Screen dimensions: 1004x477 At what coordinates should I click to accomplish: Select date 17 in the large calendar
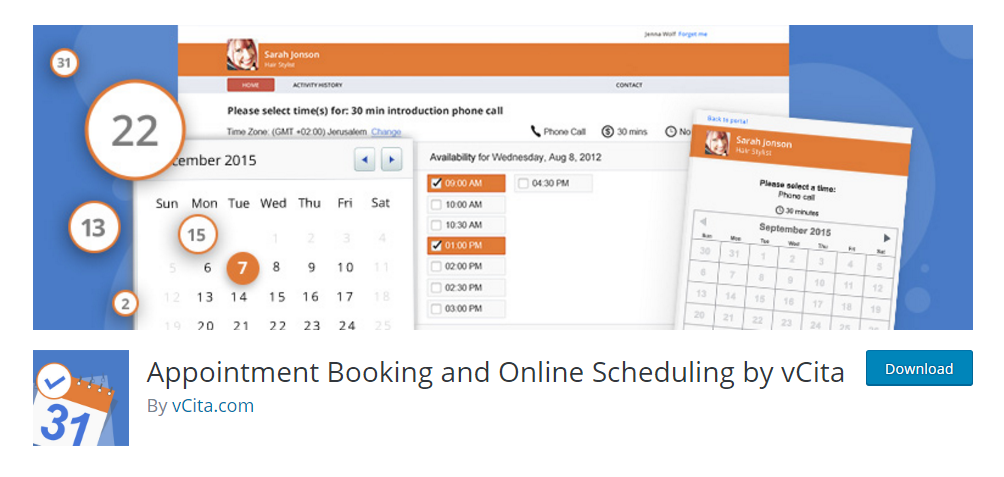pos(345,296)
